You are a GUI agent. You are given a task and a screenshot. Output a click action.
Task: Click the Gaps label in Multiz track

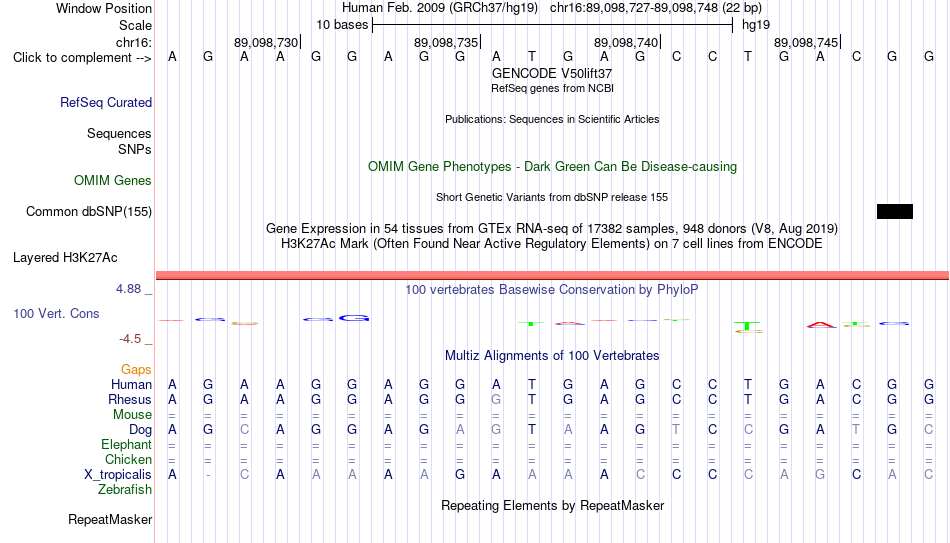[136, 370]
